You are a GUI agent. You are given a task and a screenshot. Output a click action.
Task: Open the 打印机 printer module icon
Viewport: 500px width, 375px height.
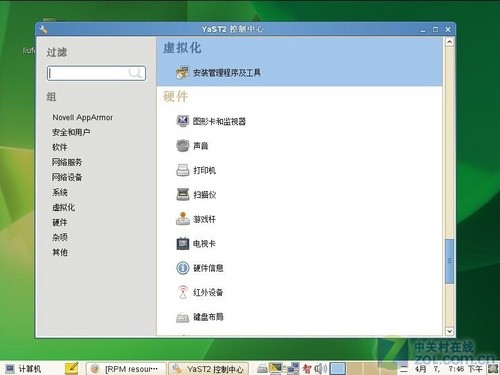182,170
